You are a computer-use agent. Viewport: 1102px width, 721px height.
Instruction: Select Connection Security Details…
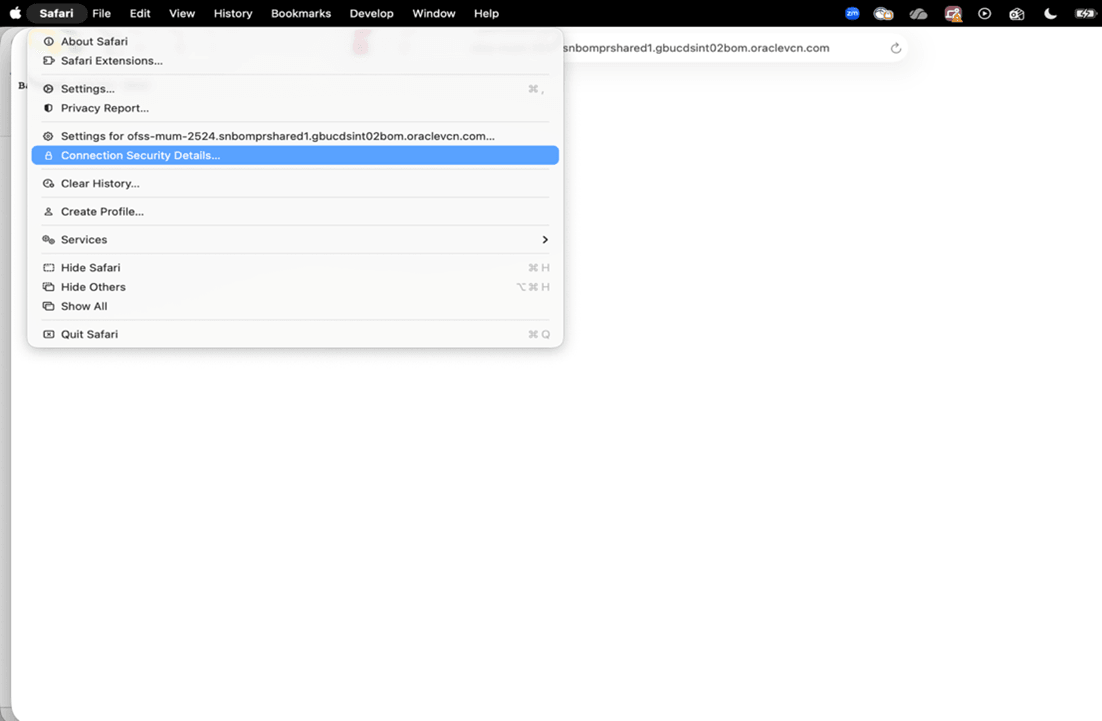click(x=295, y=155)
